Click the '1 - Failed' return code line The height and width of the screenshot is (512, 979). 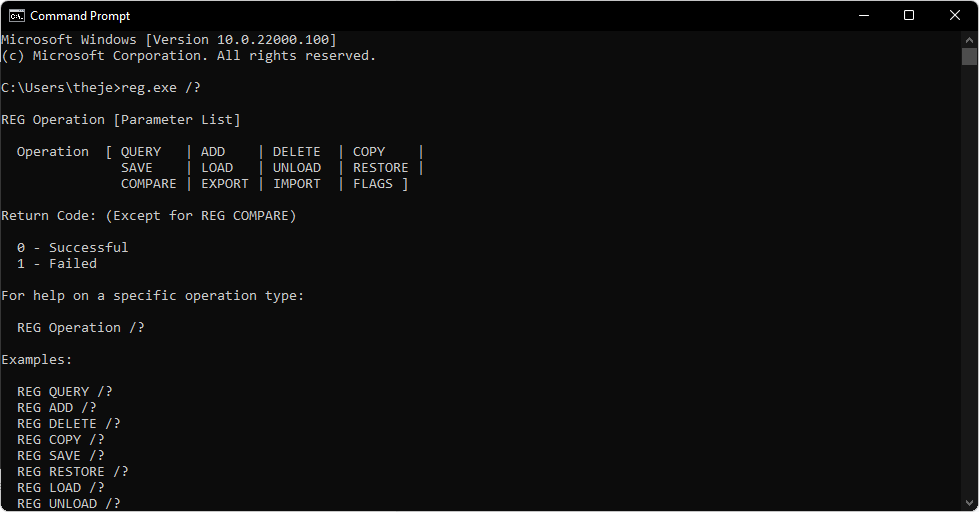pyautogui.click(x=57, y=263)
